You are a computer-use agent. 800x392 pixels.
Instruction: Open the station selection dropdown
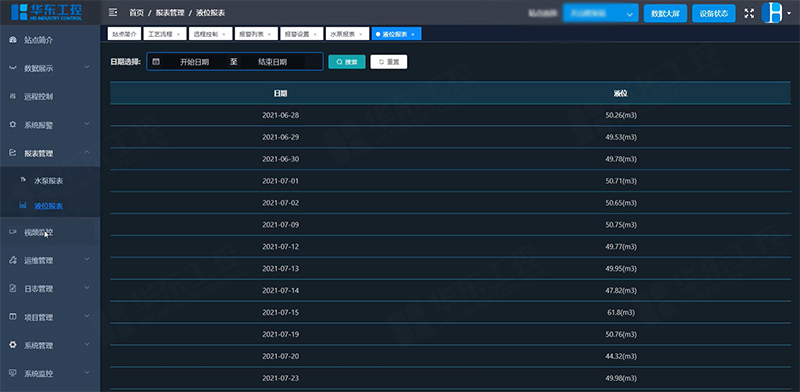(601, 13)
